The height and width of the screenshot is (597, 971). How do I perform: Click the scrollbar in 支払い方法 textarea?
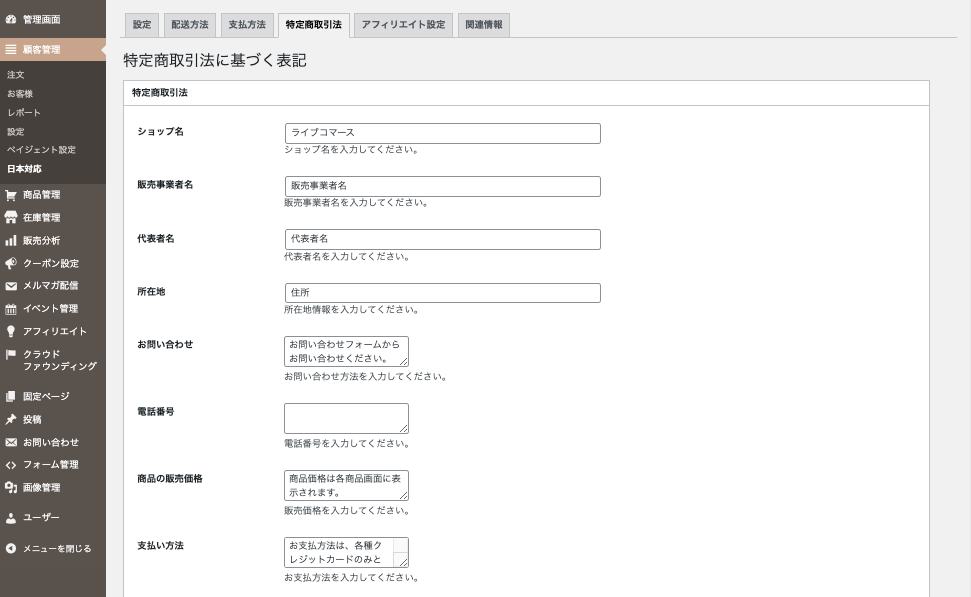[400, 548]
